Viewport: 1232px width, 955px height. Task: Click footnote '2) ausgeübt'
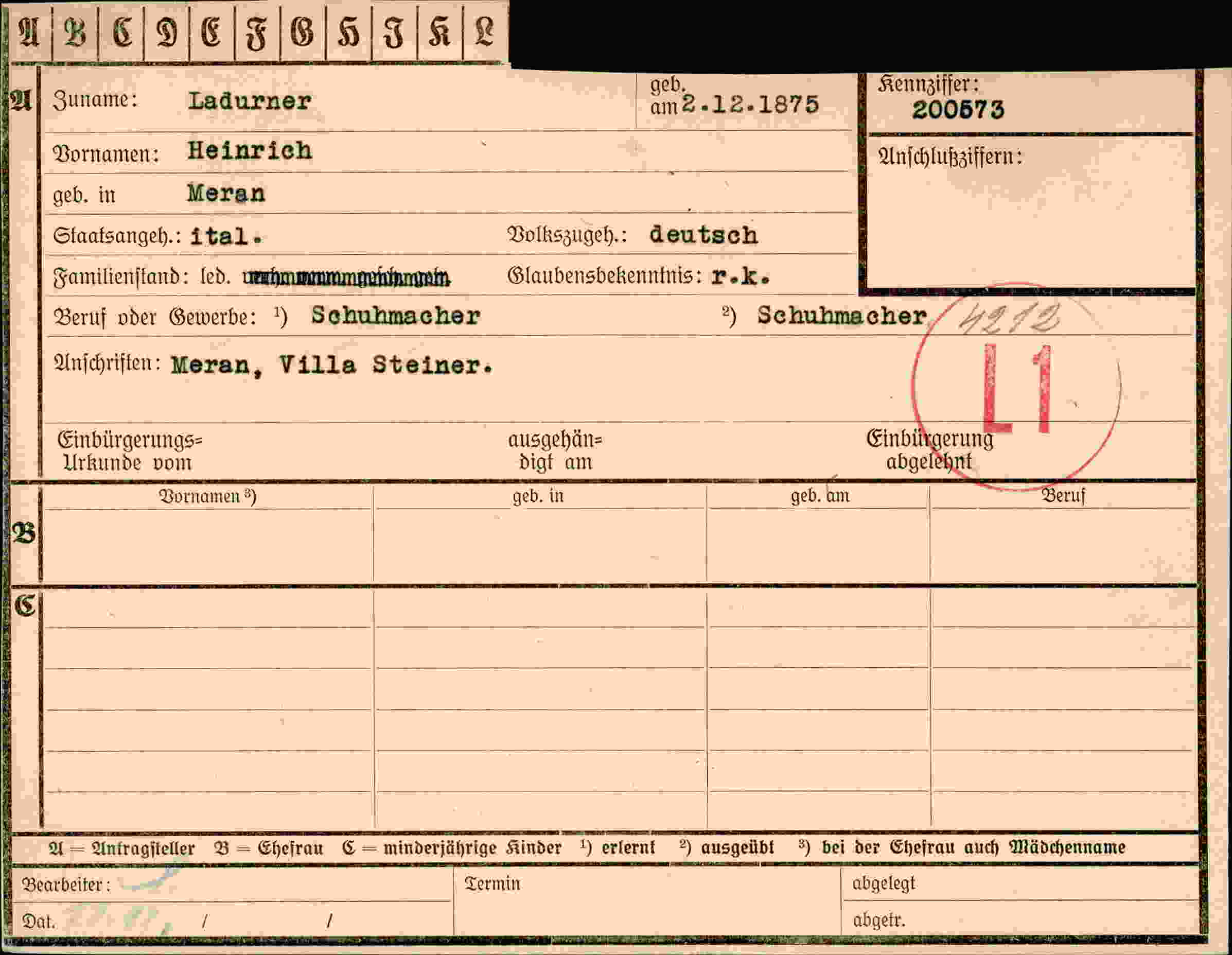pos(727,847)
